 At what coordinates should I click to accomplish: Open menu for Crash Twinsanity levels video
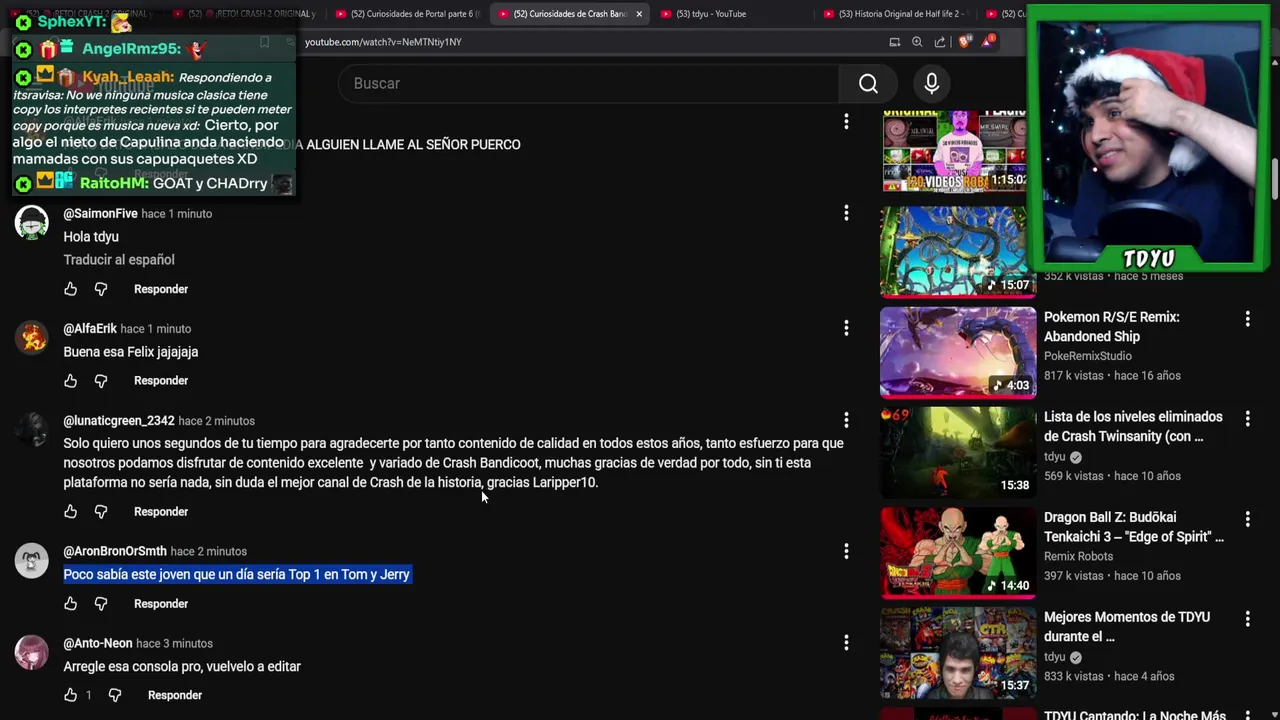(x=1247, y=419)
